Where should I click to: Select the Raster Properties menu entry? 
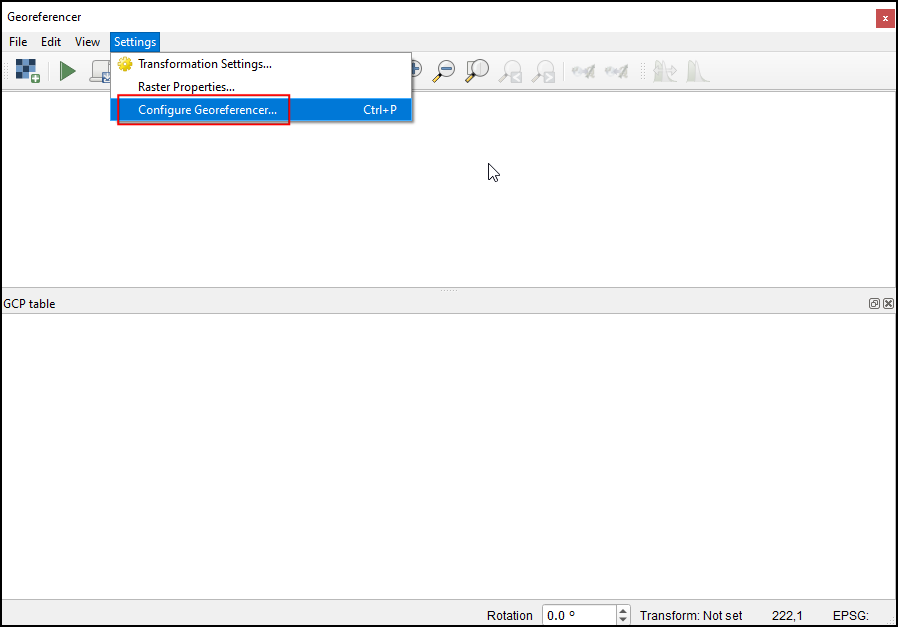pyautogui.click(x=186, y=87)
